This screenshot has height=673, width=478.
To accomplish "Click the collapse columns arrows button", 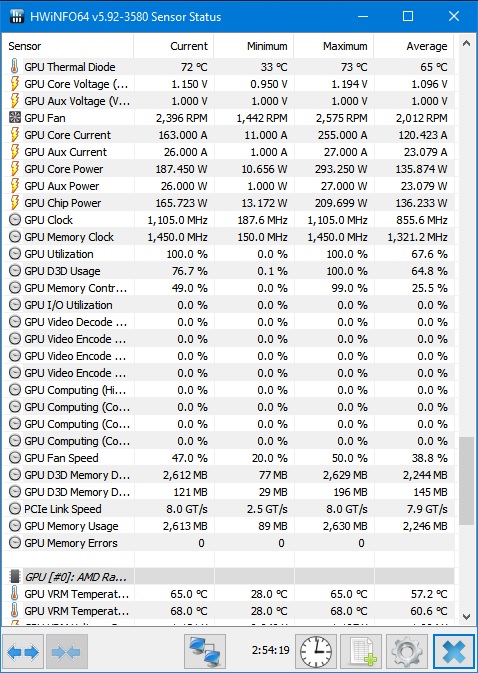I will [67, 652].
